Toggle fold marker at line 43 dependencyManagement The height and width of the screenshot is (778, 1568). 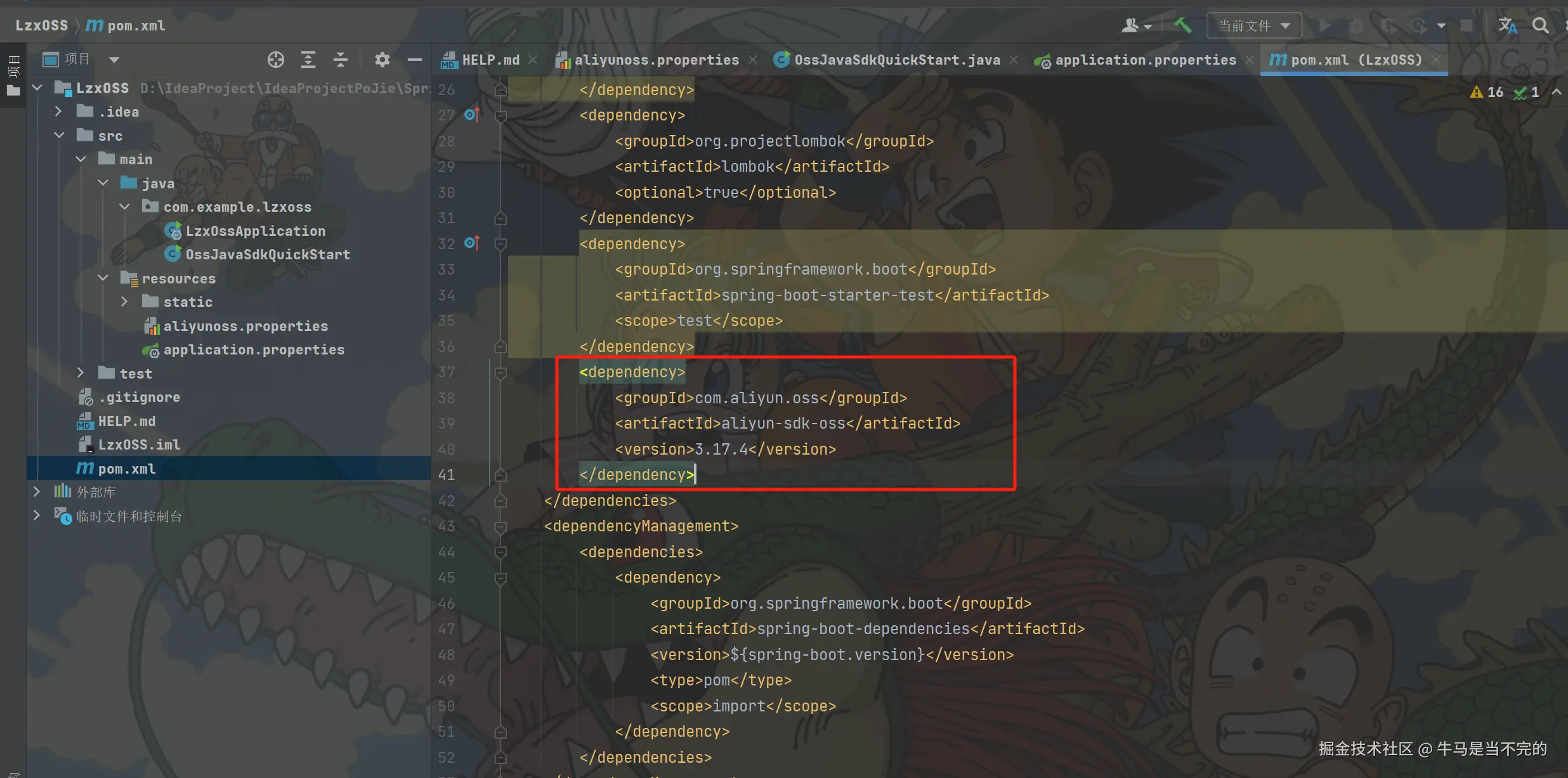click(x=500, y=527)
